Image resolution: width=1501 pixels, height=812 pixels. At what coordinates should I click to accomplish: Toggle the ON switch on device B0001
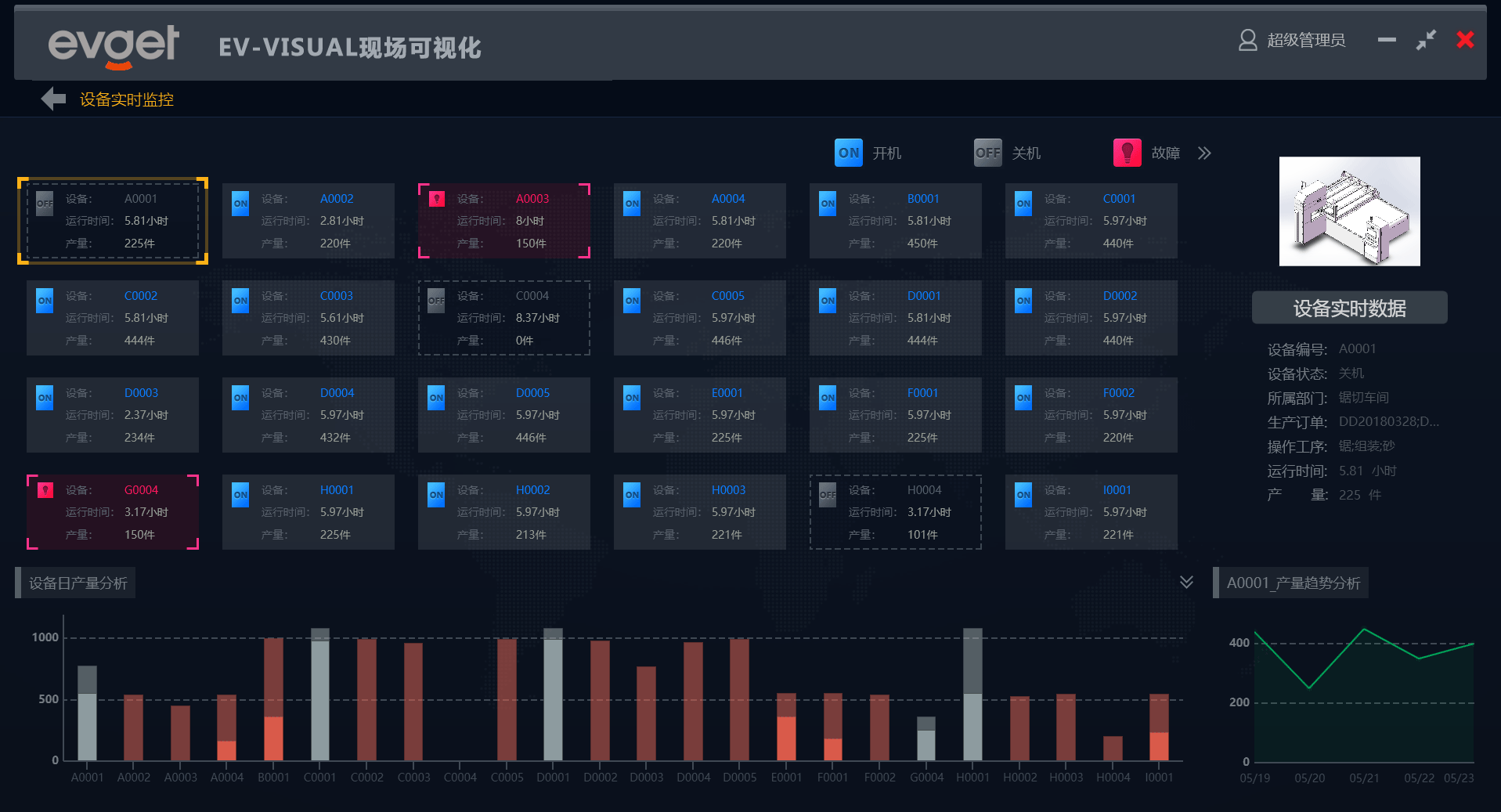(x=828, y=203)
